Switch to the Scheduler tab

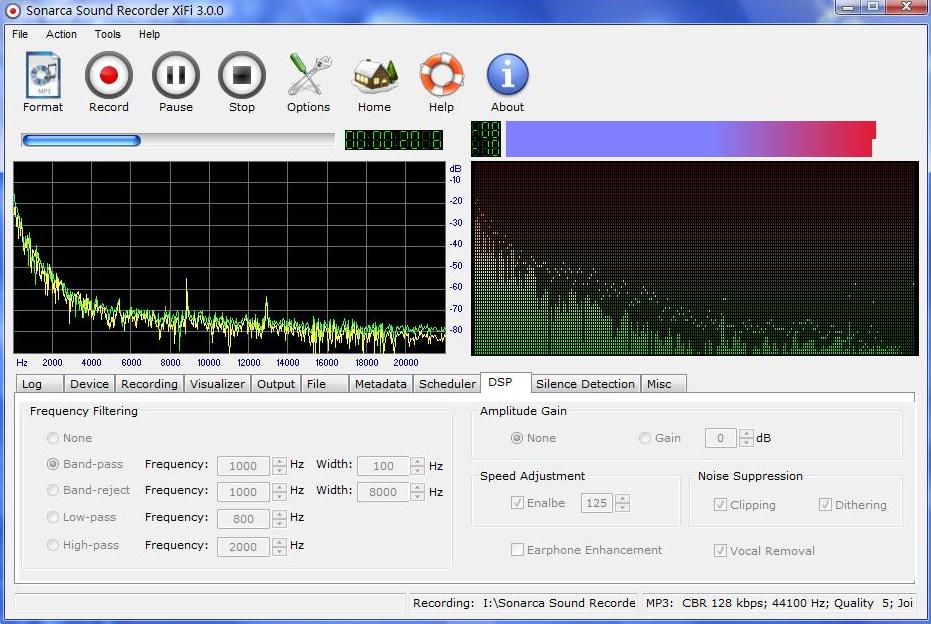[447, 384]
